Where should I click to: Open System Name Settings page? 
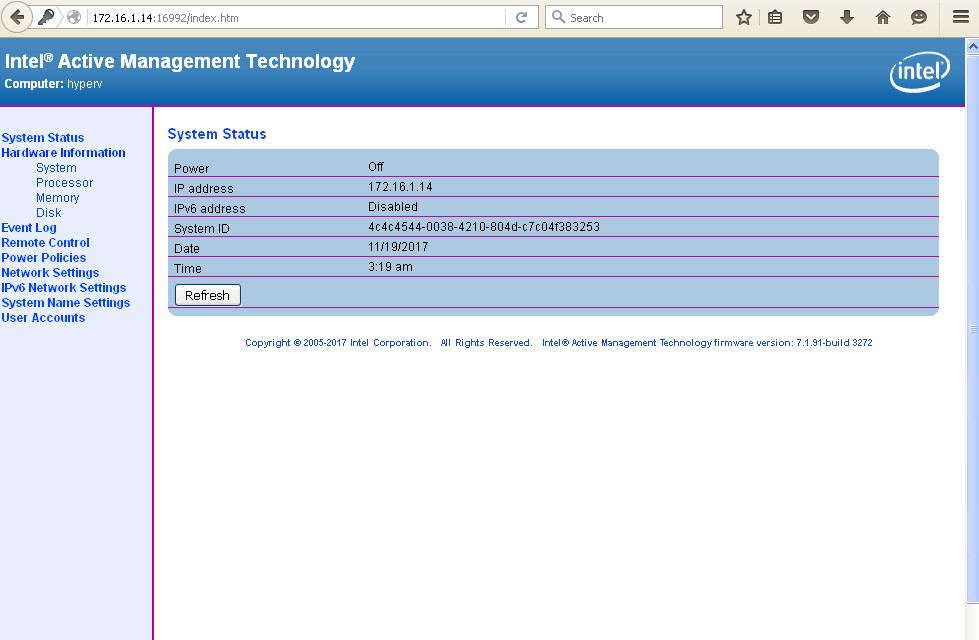click(x=66, y=302)
